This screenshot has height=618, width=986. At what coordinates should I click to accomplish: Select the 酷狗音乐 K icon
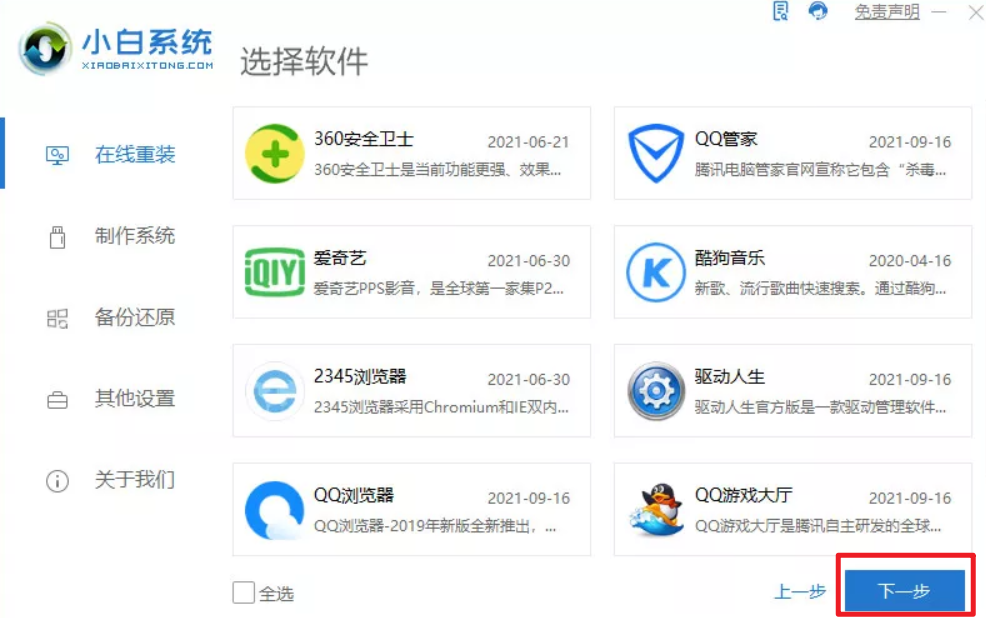655,272
